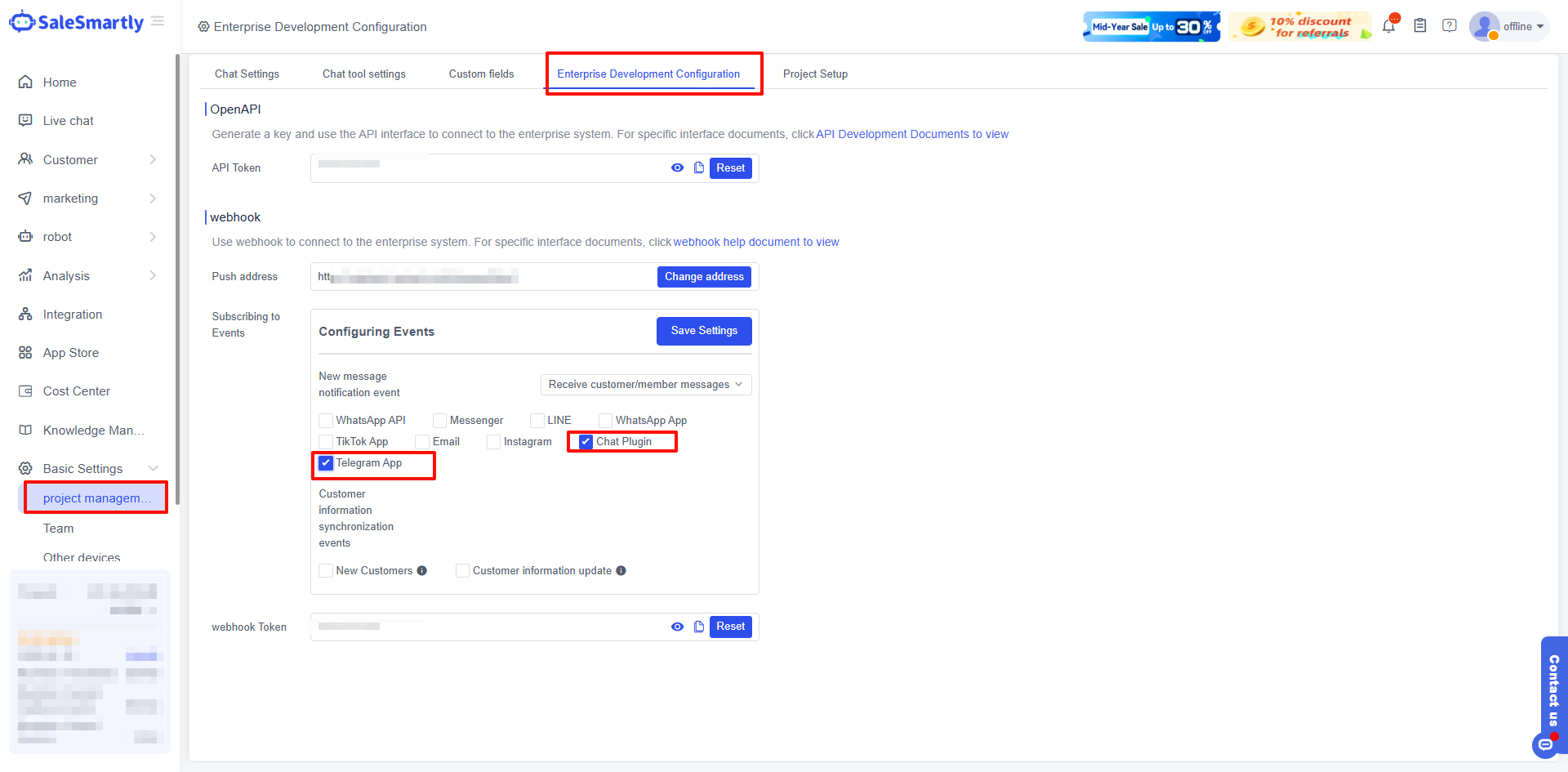Uncheck the Telegram App checkbox
1568x772 pixels.
(326, 463)
